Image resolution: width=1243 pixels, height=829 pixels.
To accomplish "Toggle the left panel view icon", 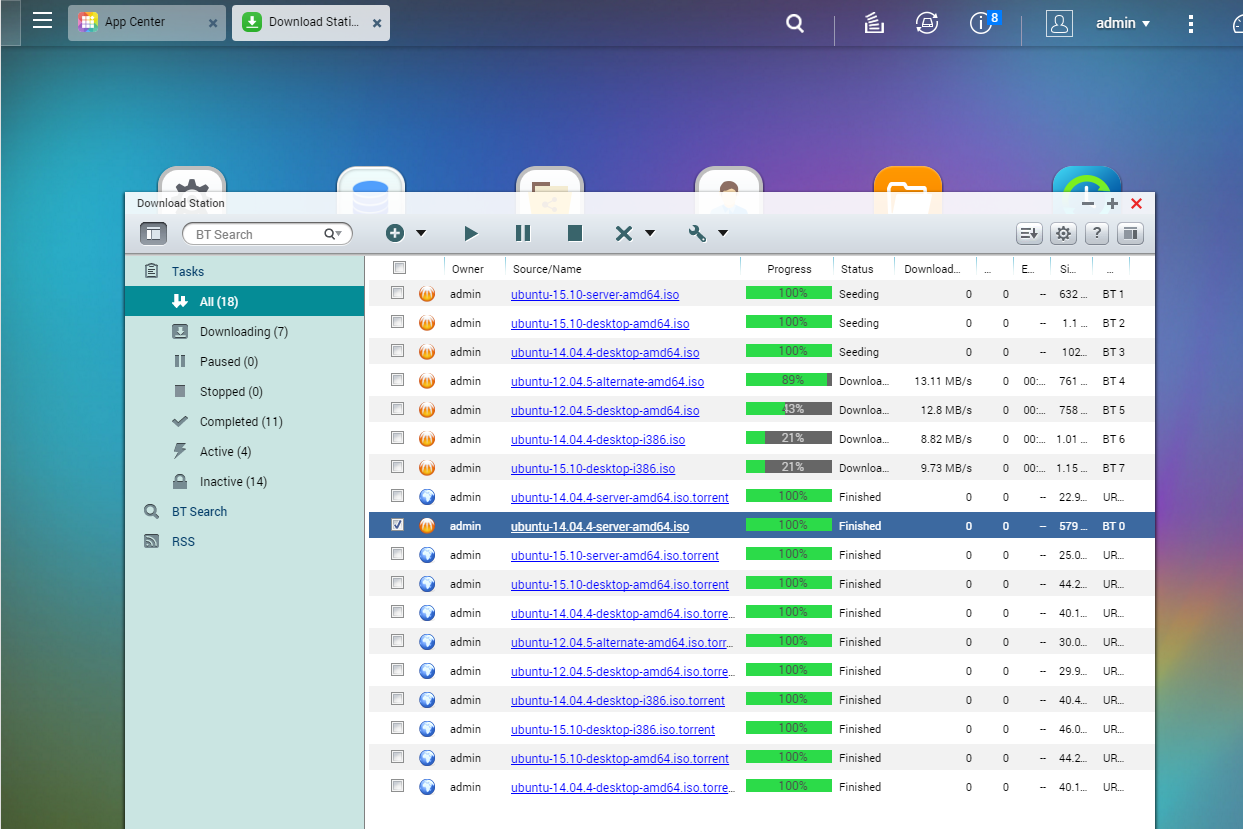I will click(153, 233).
